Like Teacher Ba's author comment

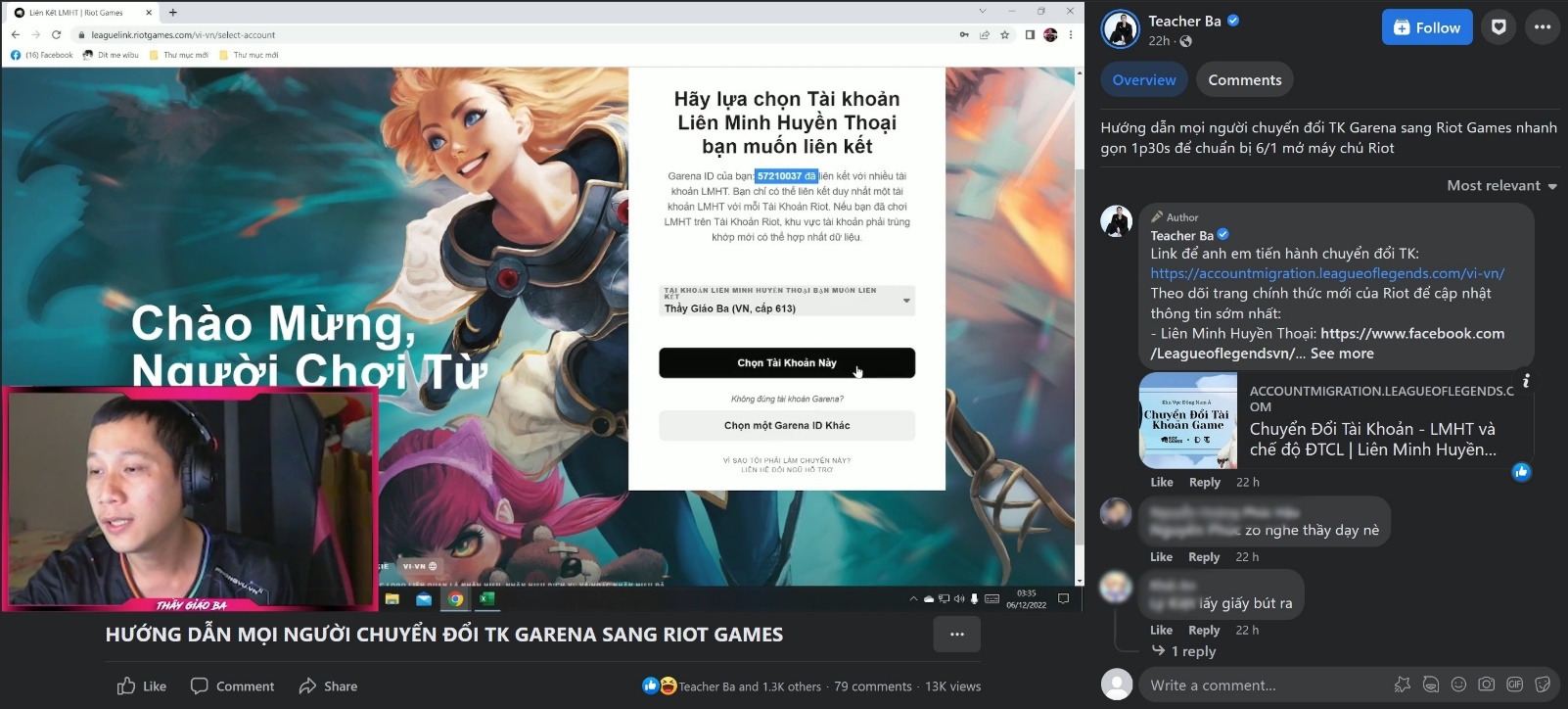(1162, 482)
